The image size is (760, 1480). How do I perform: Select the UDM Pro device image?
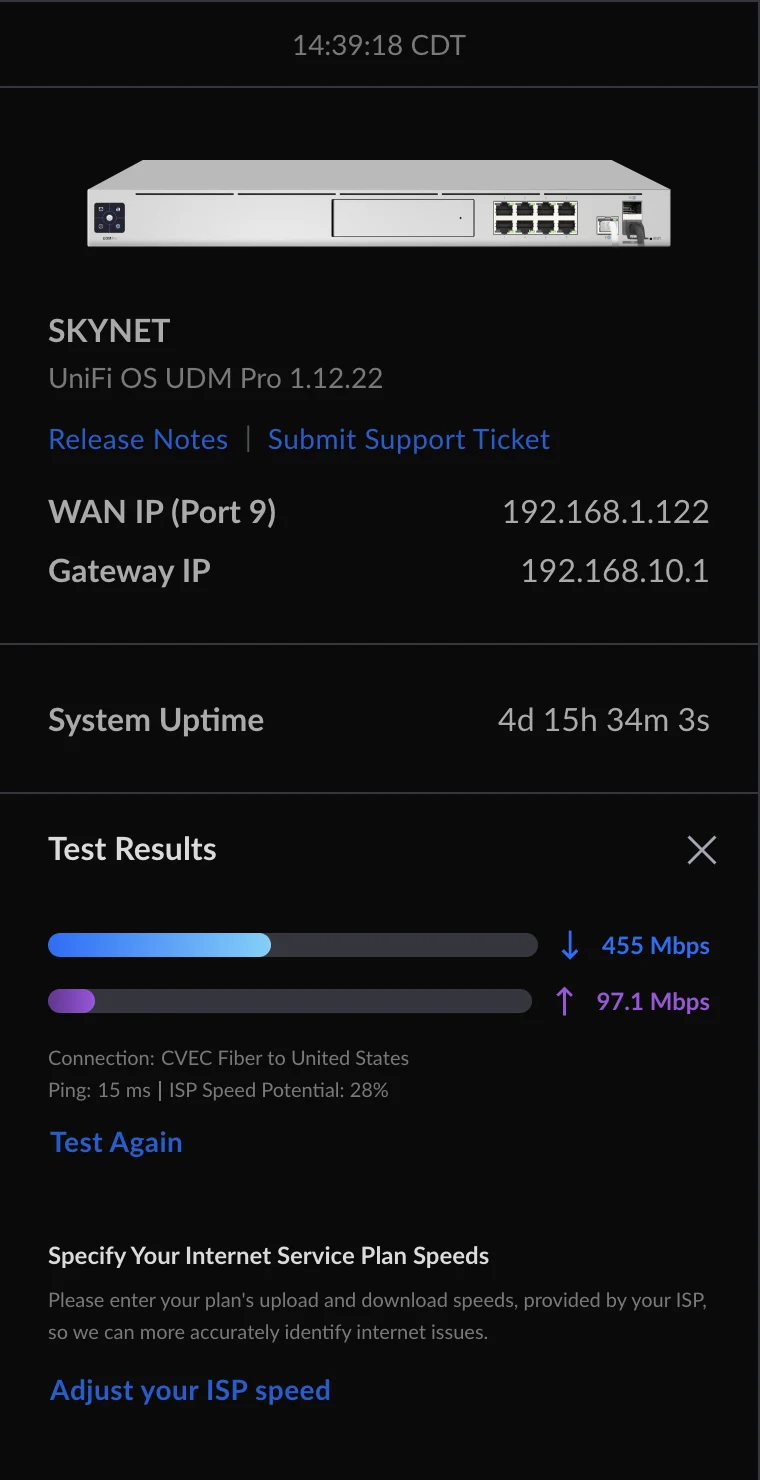[x=380, y=205]
